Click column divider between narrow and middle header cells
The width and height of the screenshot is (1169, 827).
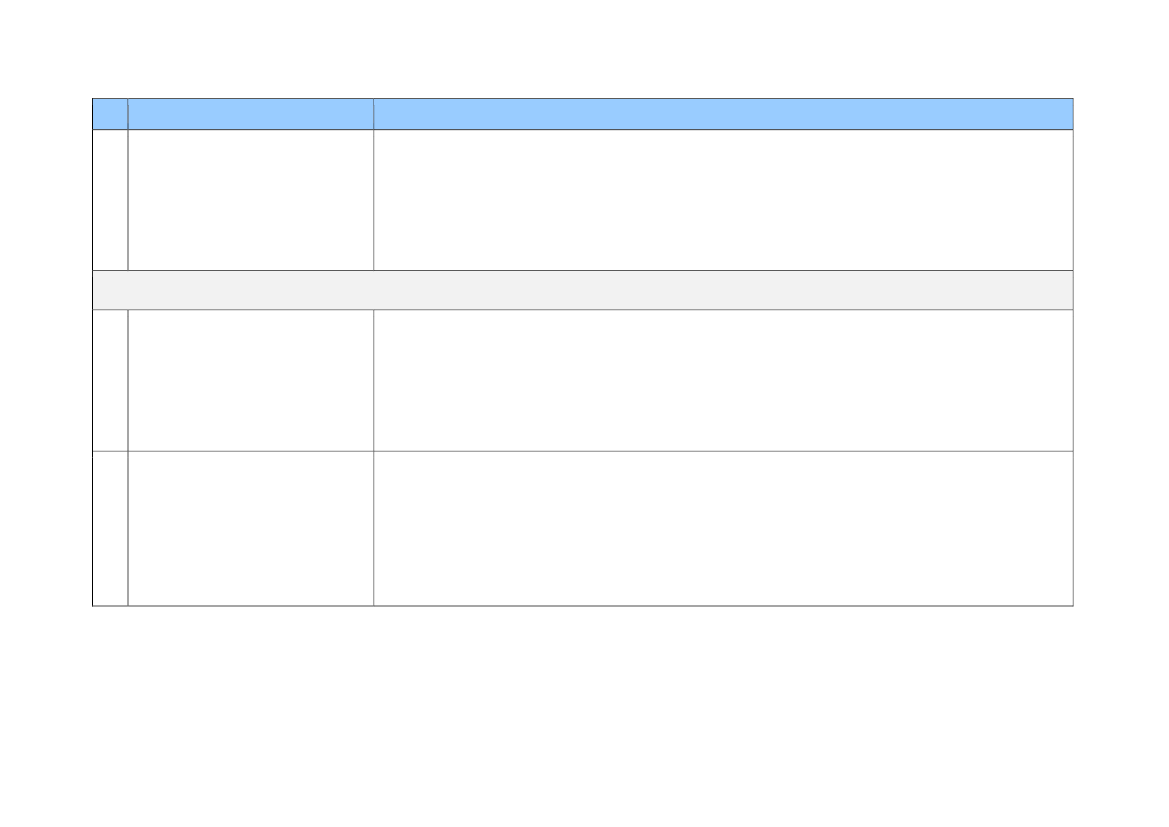127,114
